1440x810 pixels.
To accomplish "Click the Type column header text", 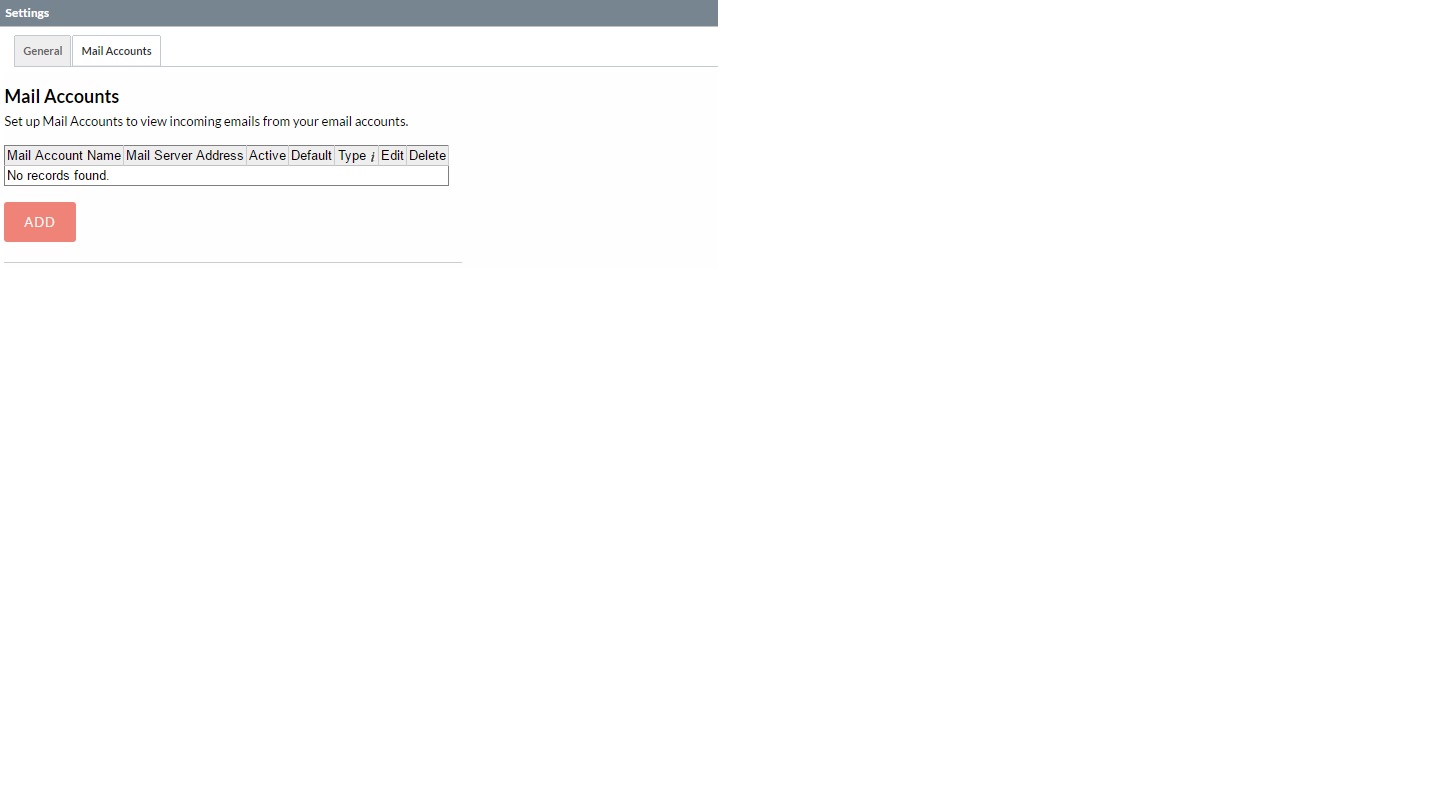I will pos(352,156).
